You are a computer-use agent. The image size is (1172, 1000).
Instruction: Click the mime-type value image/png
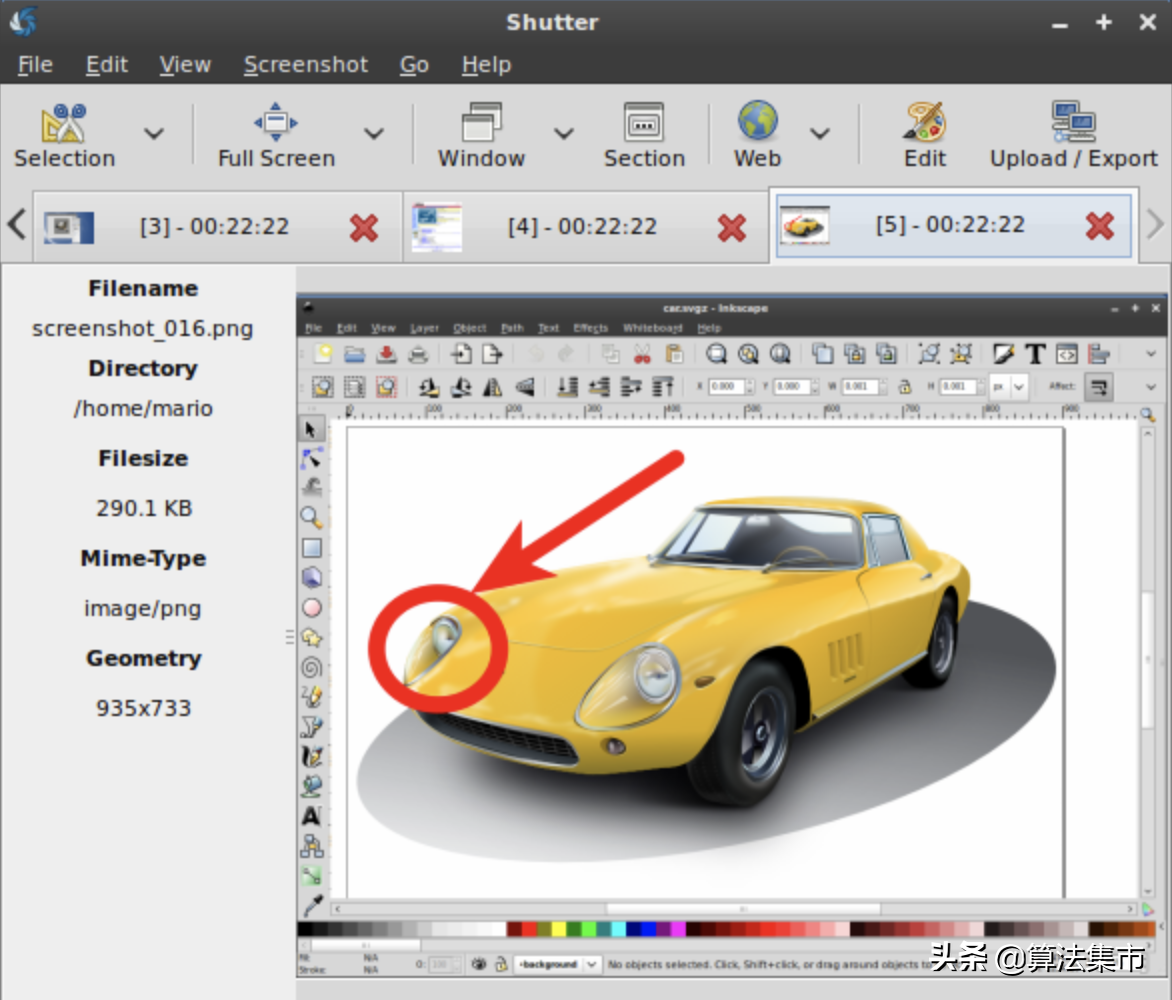(x=143, y=608)
